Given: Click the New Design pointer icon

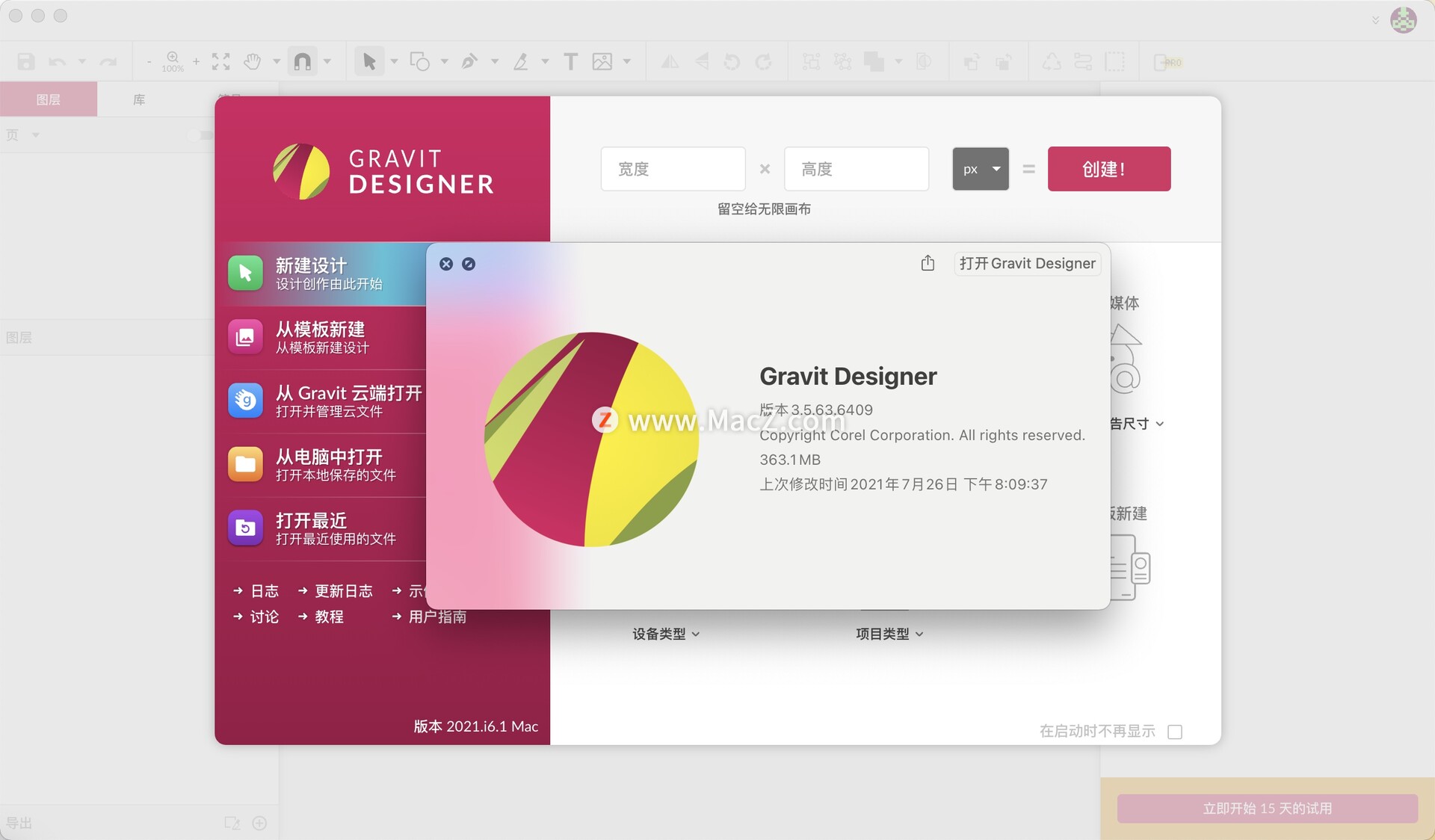Looking at the screenshot, I should coord(245,274).
